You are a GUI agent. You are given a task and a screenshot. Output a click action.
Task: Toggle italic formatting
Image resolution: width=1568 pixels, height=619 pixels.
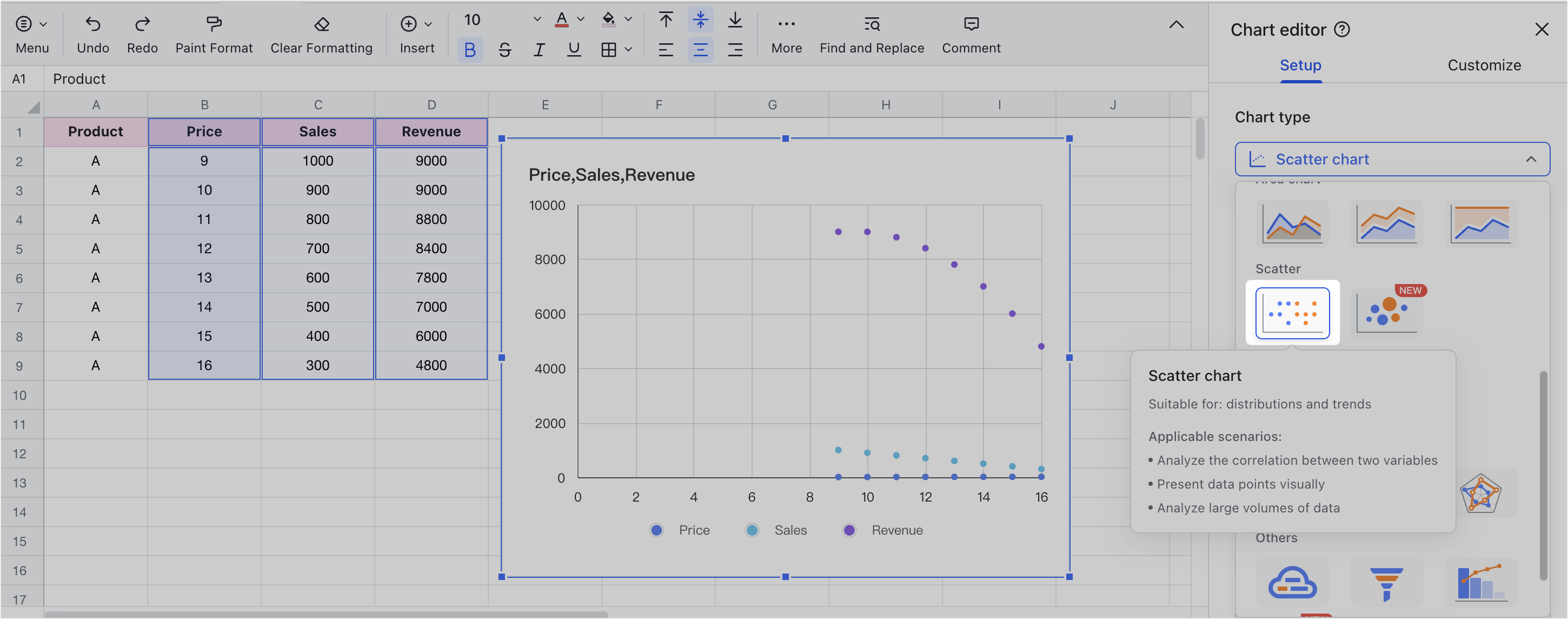539,49
